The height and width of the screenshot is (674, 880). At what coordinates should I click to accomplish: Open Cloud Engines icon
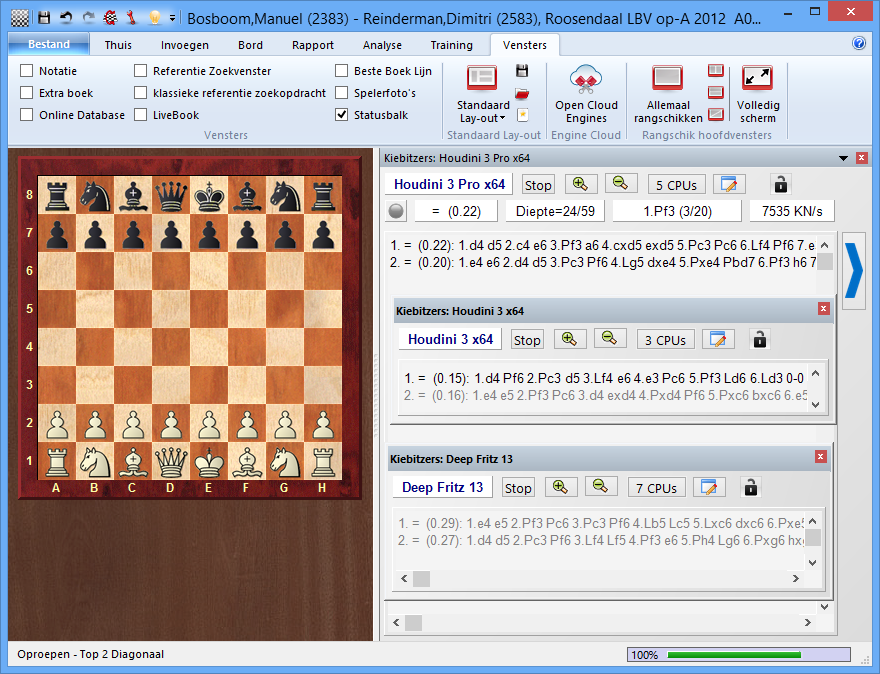click(x=586, y=79)
